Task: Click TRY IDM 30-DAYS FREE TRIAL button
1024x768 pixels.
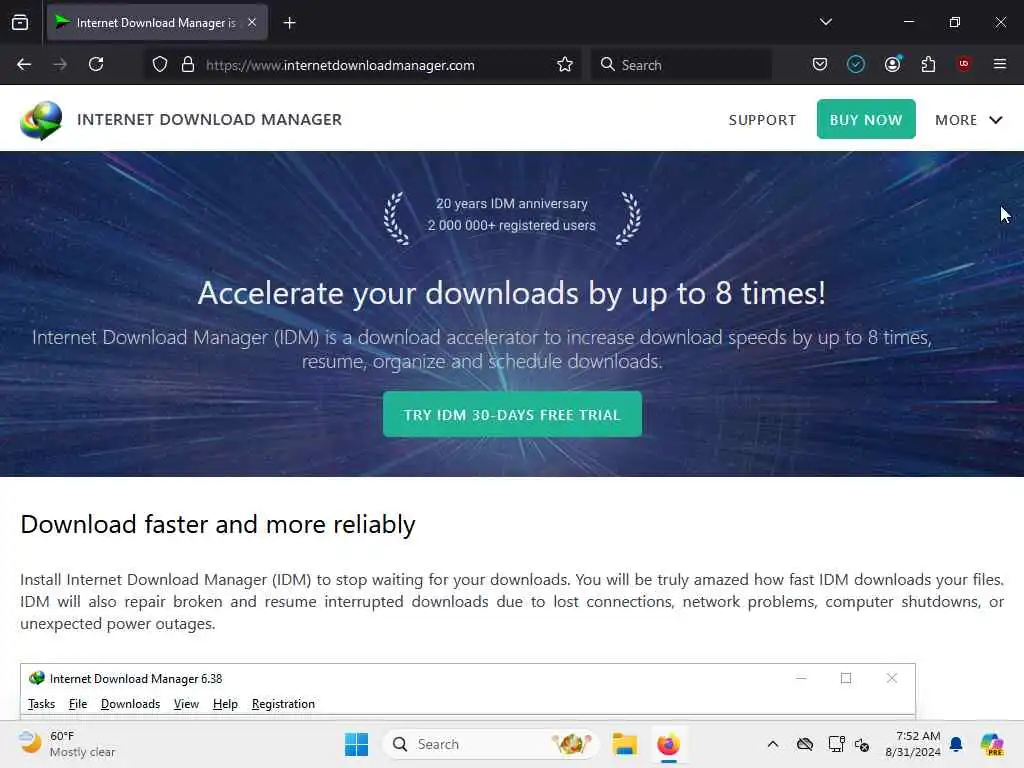Action: 512,415
